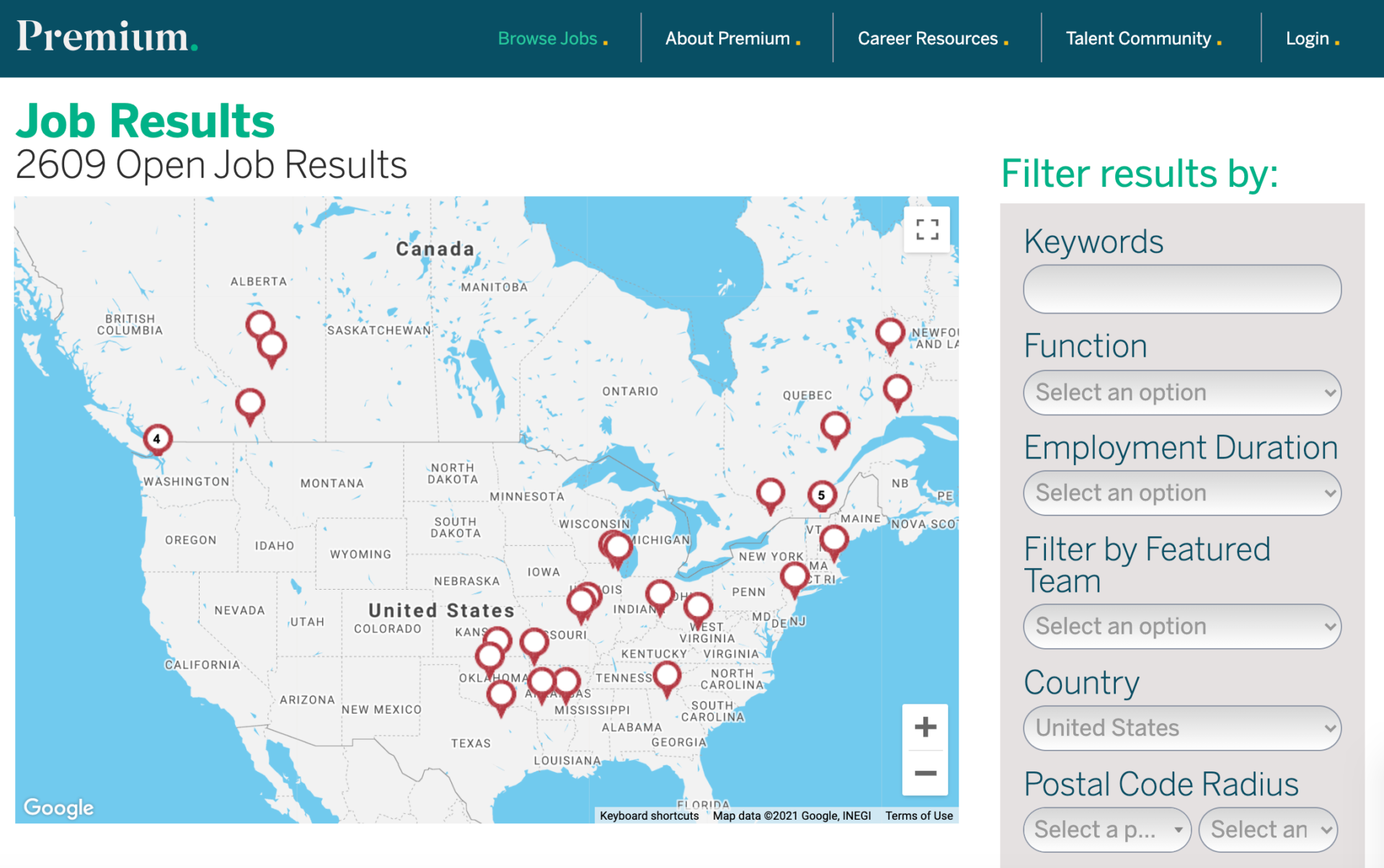The width and height of the screenshot is (1384, 868).
Task: Click the zoom in control on map
Action: click(925, 726)
